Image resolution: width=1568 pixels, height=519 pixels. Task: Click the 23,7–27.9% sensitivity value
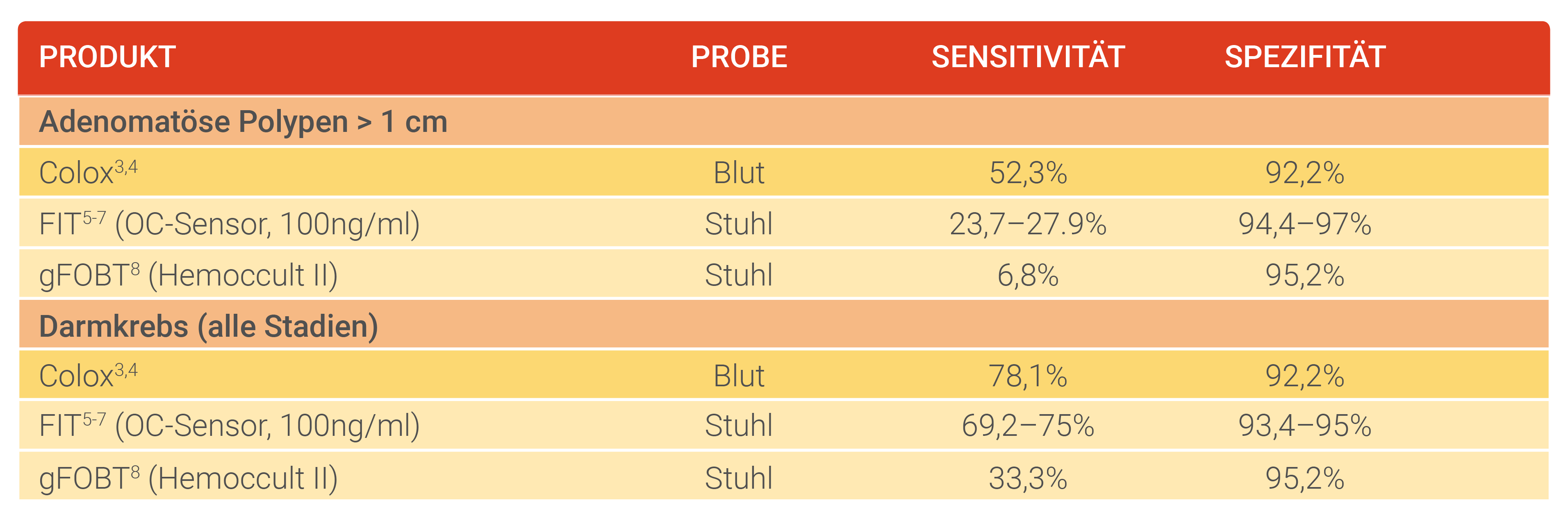[1027, 224]
